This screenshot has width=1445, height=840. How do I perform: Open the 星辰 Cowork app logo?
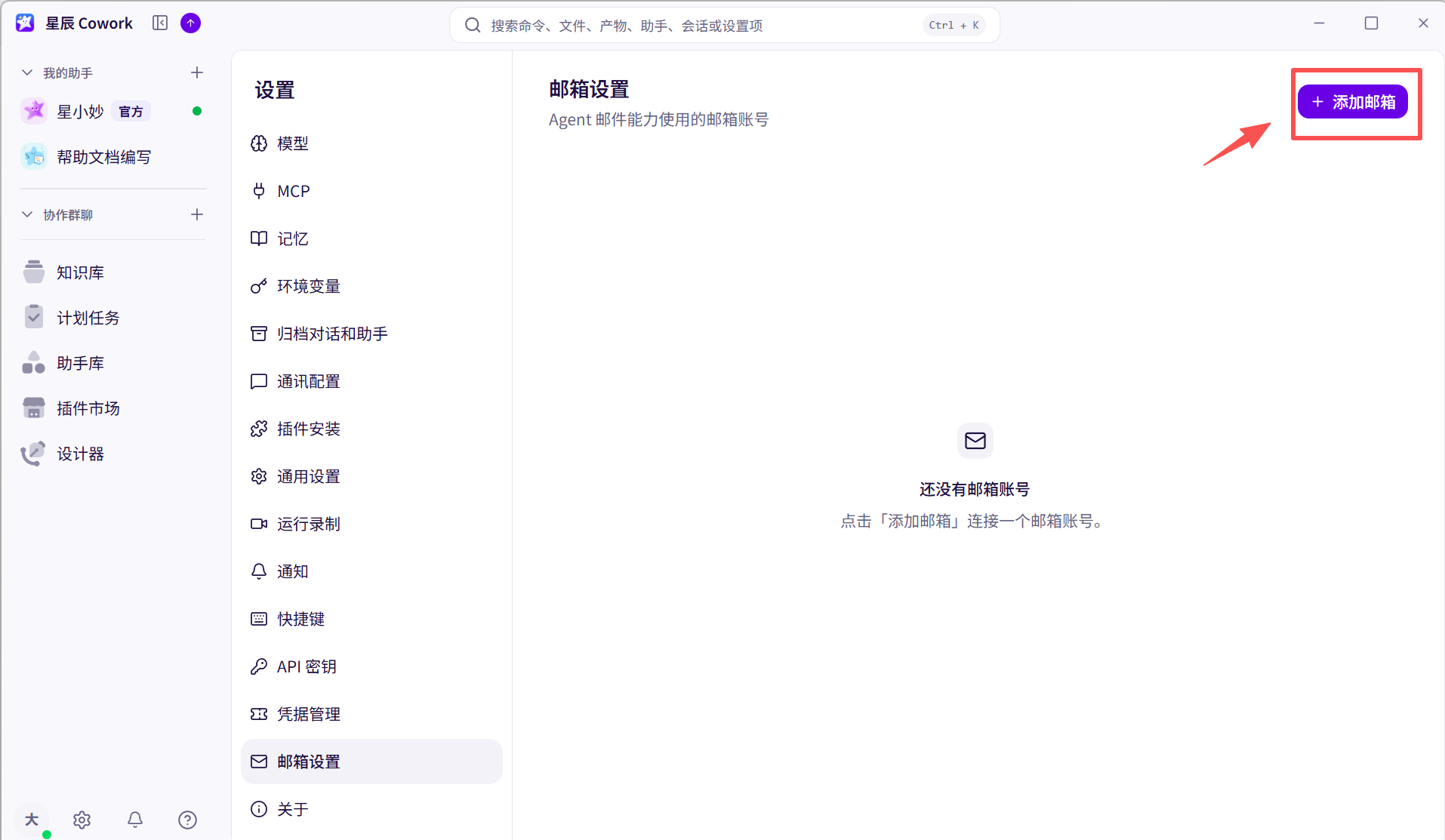[x=25, y=23]
